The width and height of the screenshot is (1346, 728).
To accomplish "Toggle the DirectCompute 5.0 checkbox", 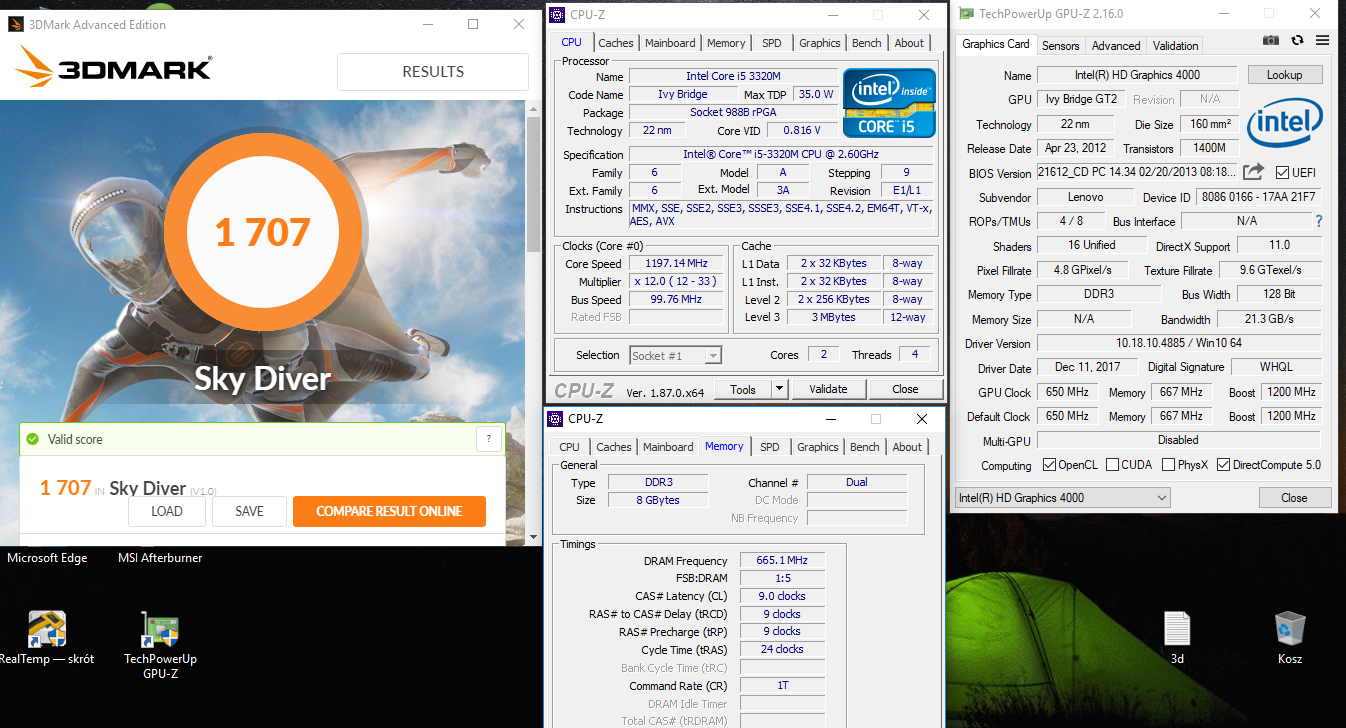I will pyautogui.click(x=1223, y=465).
